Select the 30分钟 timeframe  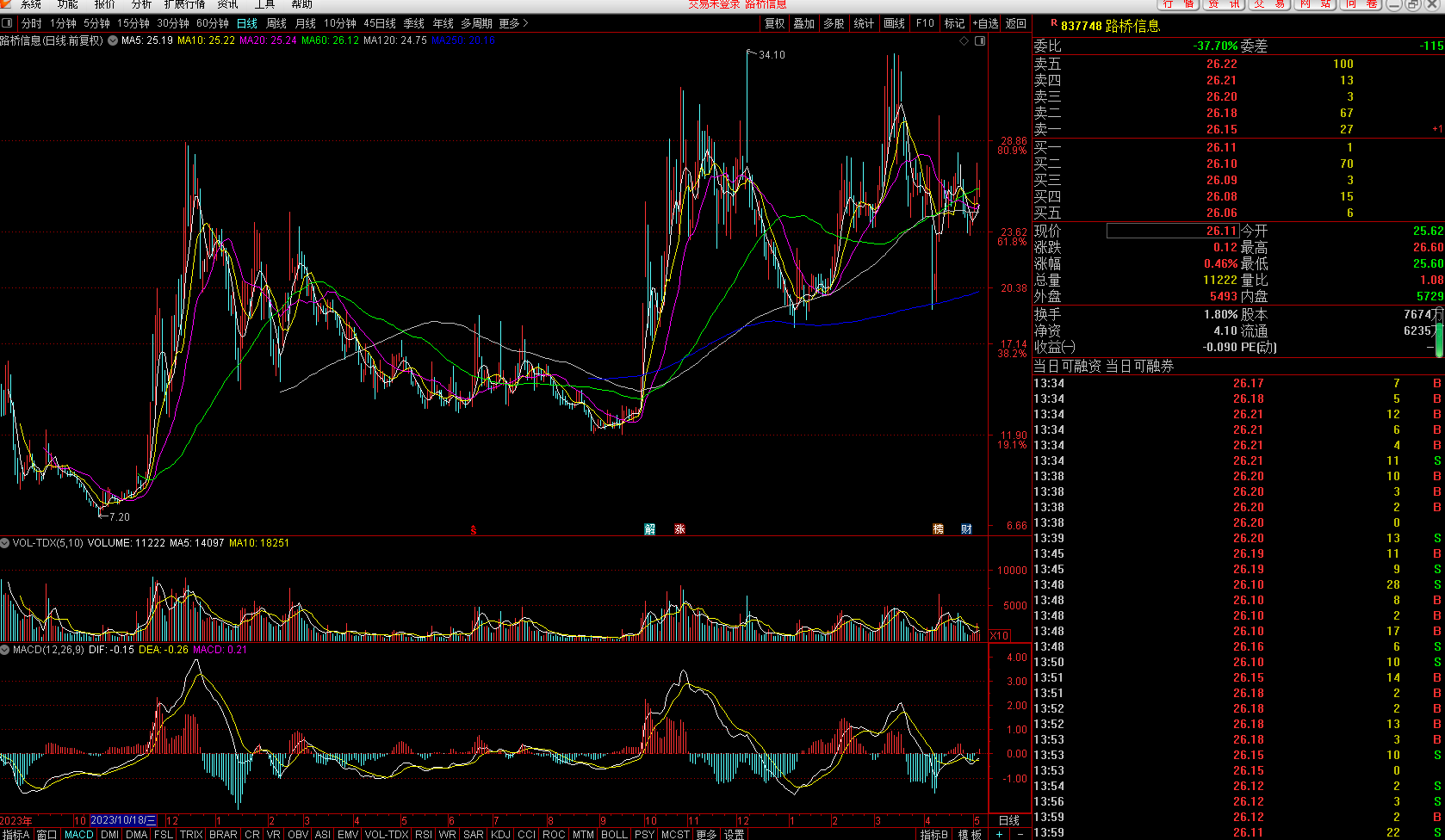pos(173,23)
